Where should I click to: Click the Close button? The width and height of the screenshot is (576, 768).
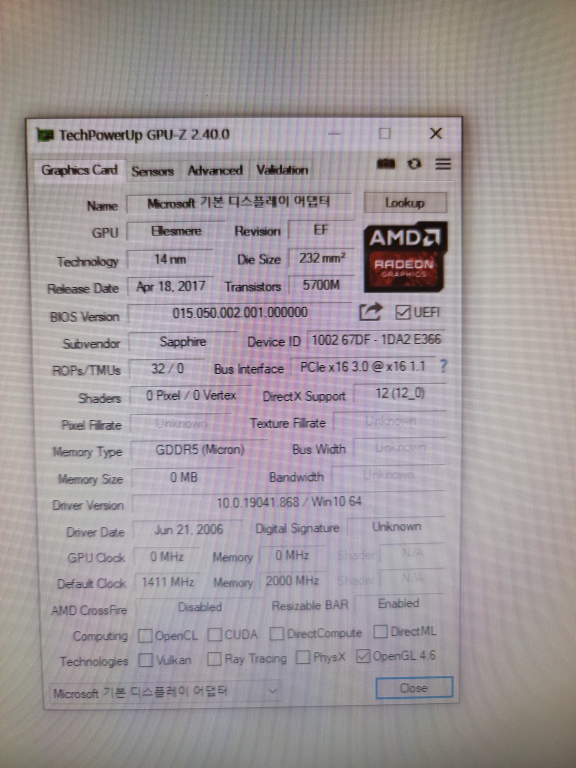[414, 688]
